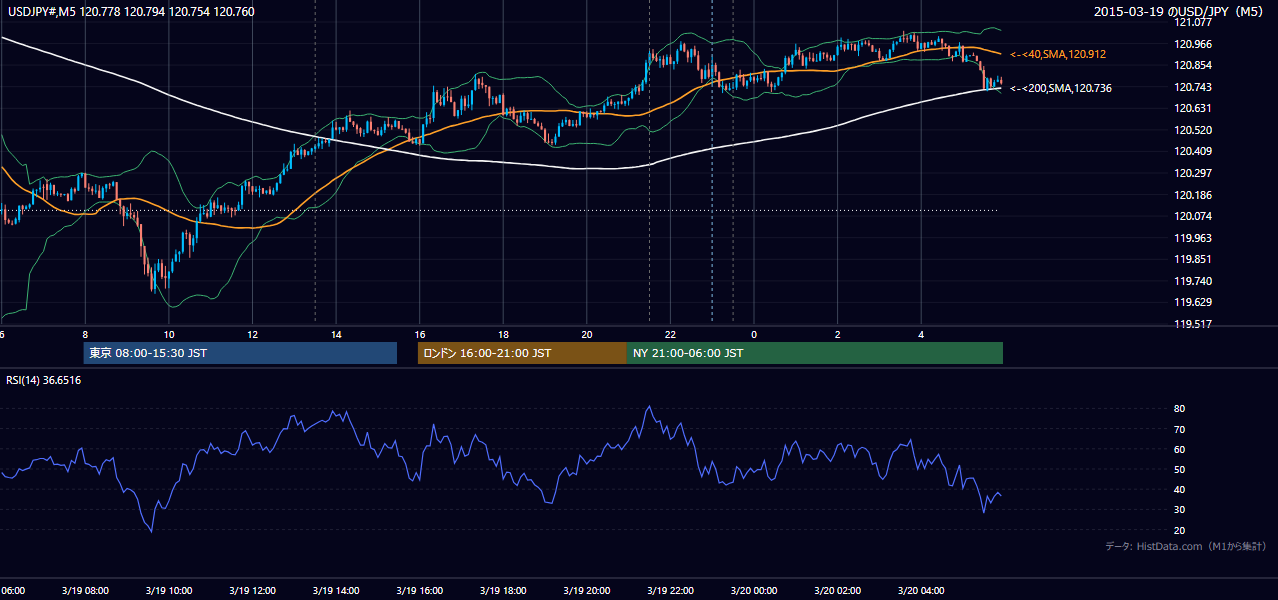
Task: Click the 3/19 08:00 time axis label
Action: coord(85,591)
